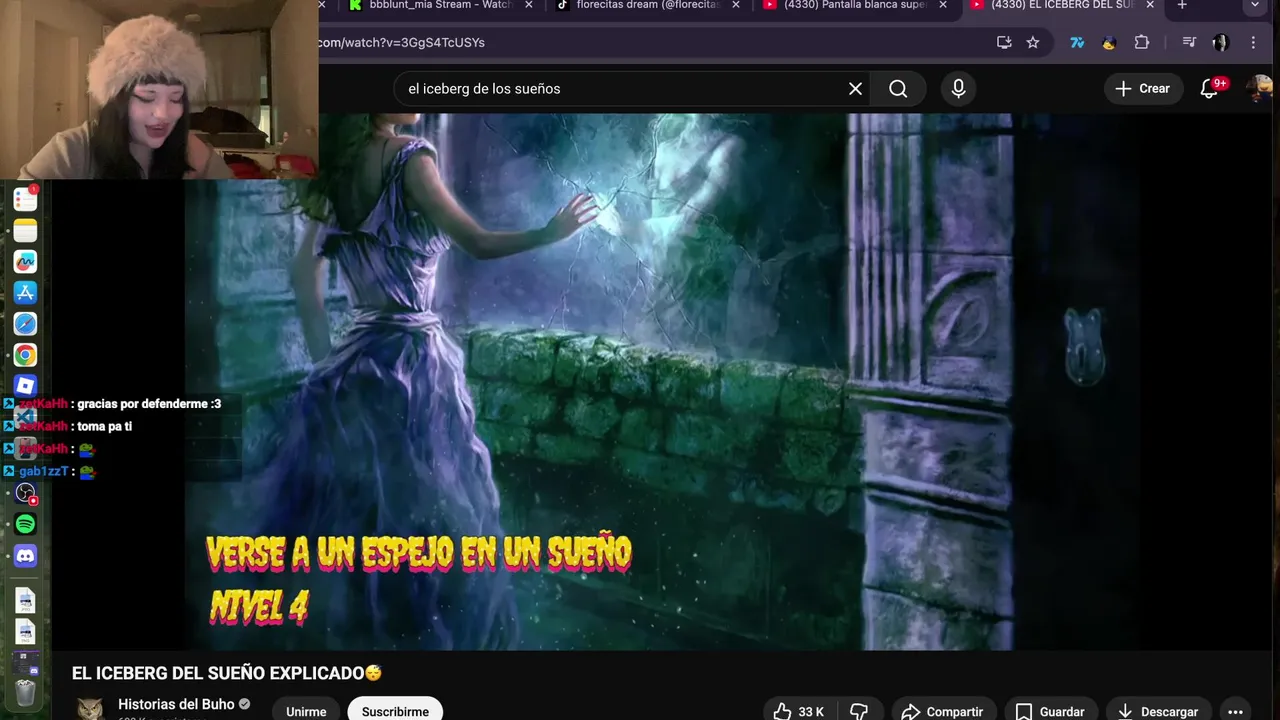Start voice search with the microphone icon
Image resolution: width=1280 pixels, height=720 pixels.
958,89
